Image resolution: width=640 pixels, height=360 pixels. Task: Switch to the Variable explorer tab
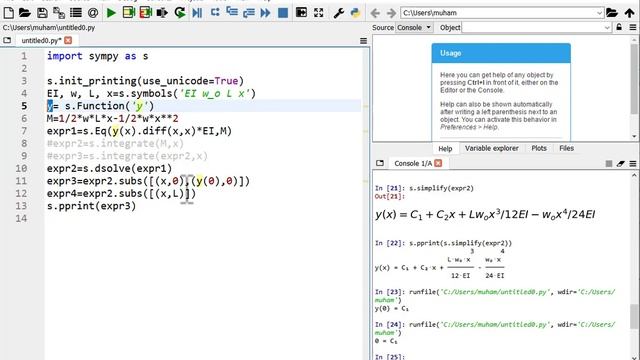coord(491,148)
